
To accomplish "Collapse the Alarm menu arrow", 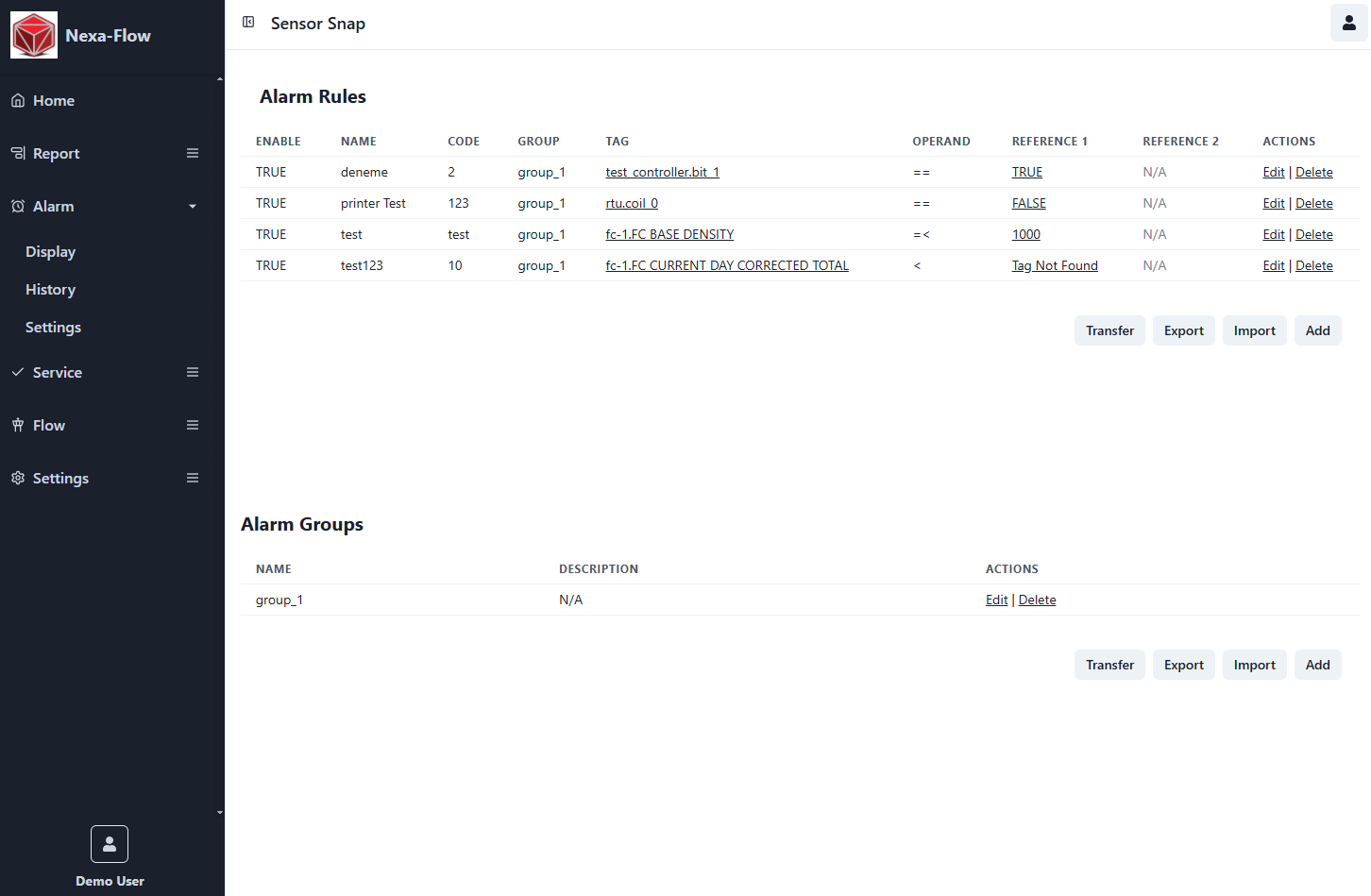I will 193,207.
